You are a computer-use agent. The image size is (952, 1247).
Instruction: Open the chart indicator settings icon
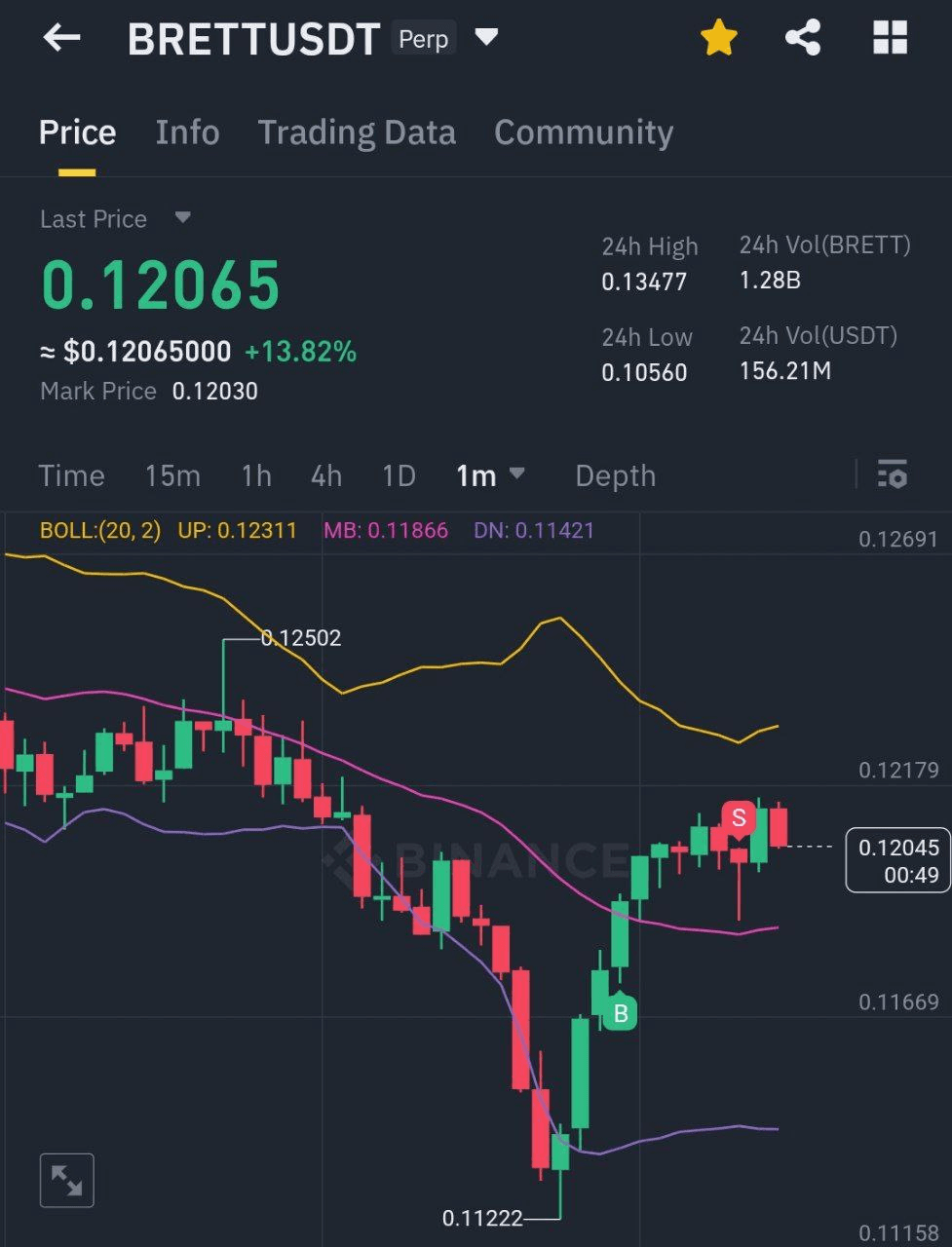892,474
